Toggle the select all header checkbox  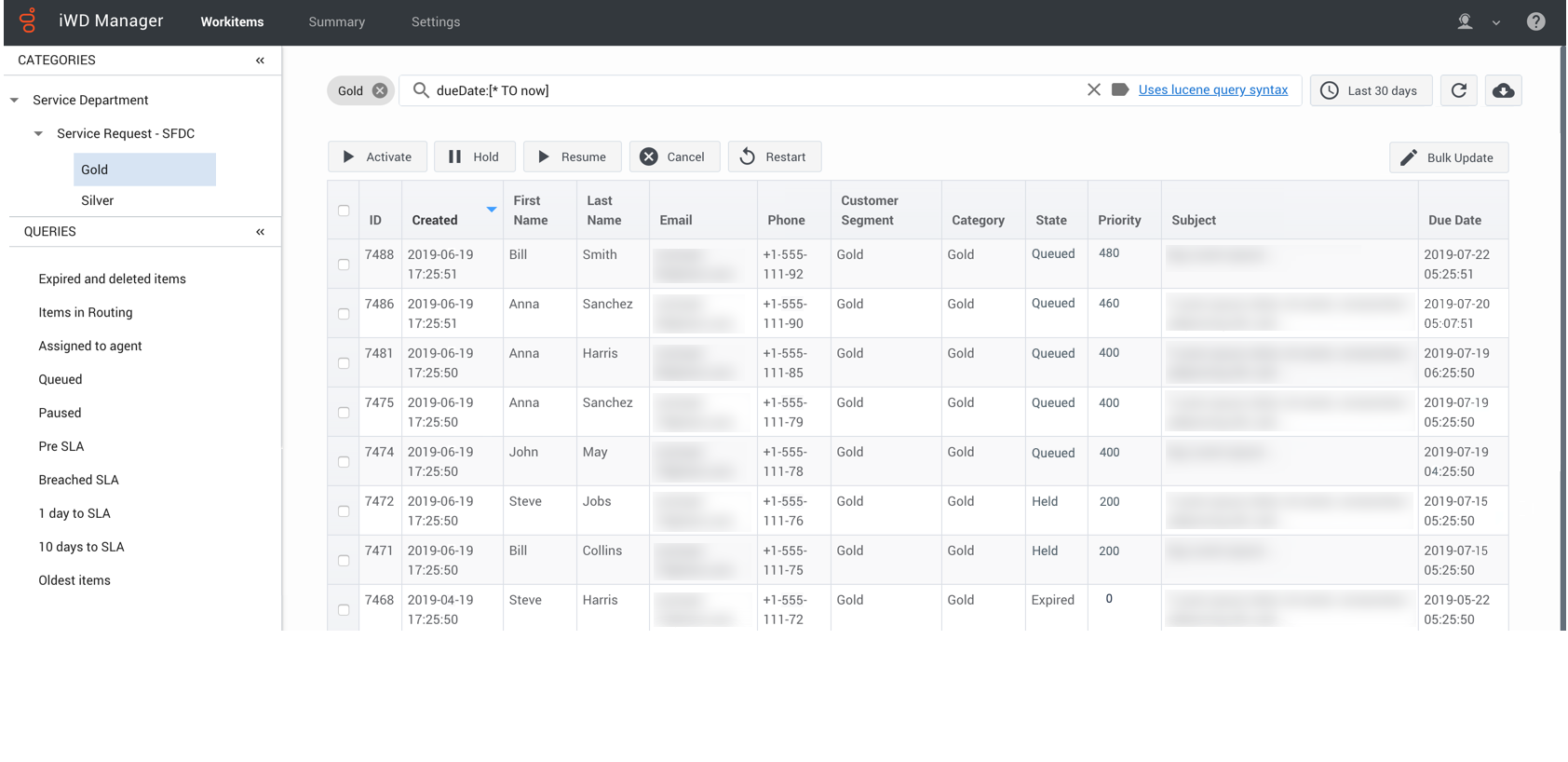click(x=344, y=211)
